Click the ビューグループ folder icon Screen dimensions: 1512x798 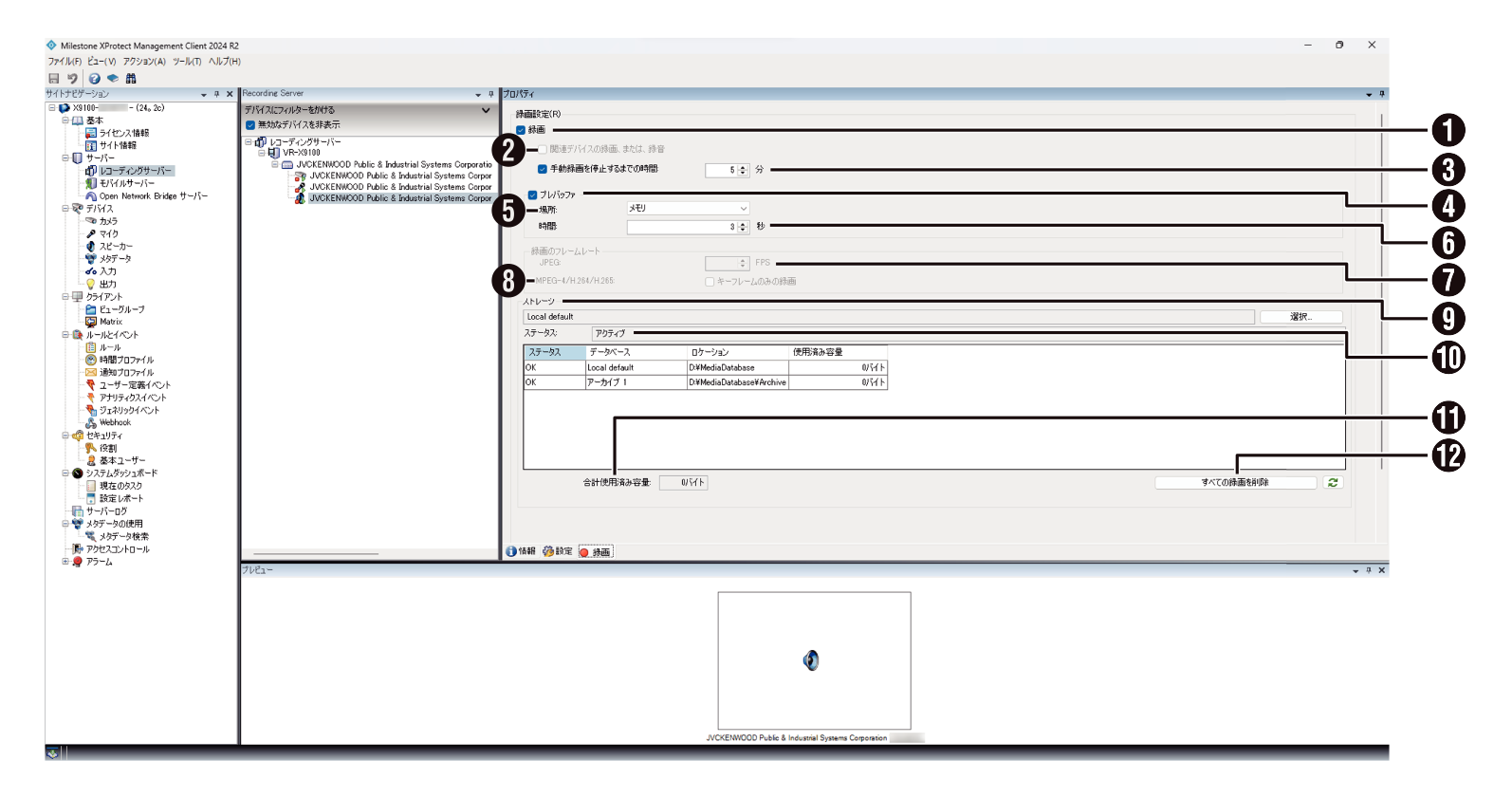click(x=91, y=309)
